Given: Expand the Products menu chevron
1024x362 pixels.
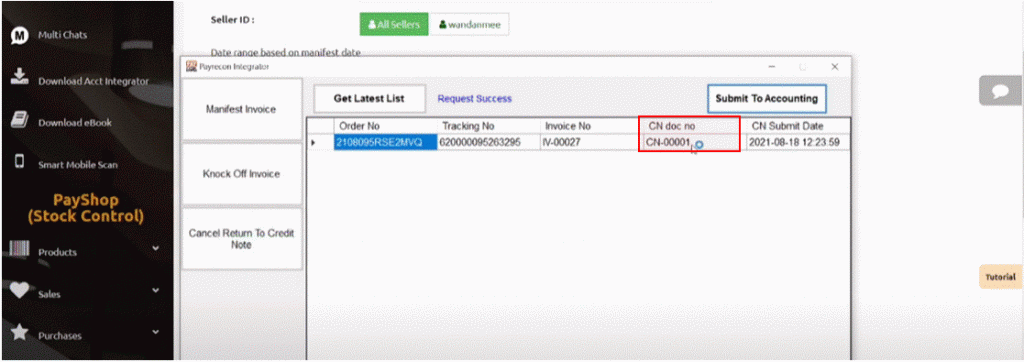Looking at the screenshot, I should click(155, 248).
